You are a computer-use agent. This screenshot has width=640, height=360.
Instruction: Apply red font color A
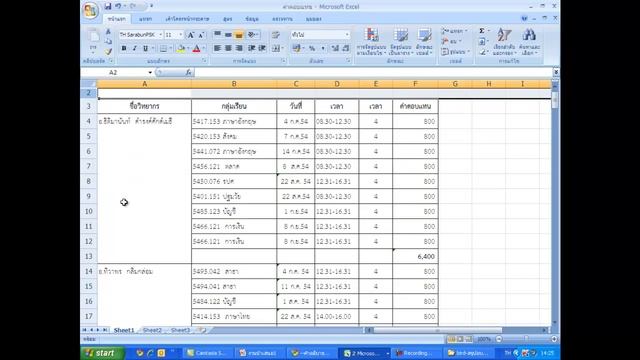[196, 49]
